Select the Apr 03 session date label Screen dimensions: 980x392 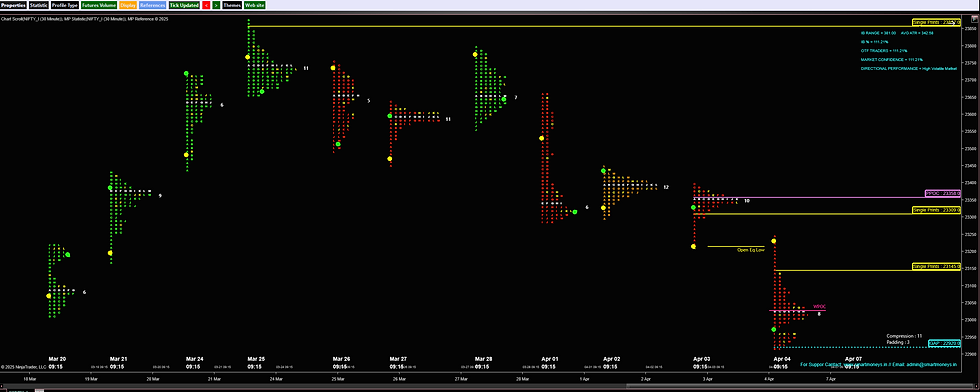pyautogui.click(x=702, y=359)
